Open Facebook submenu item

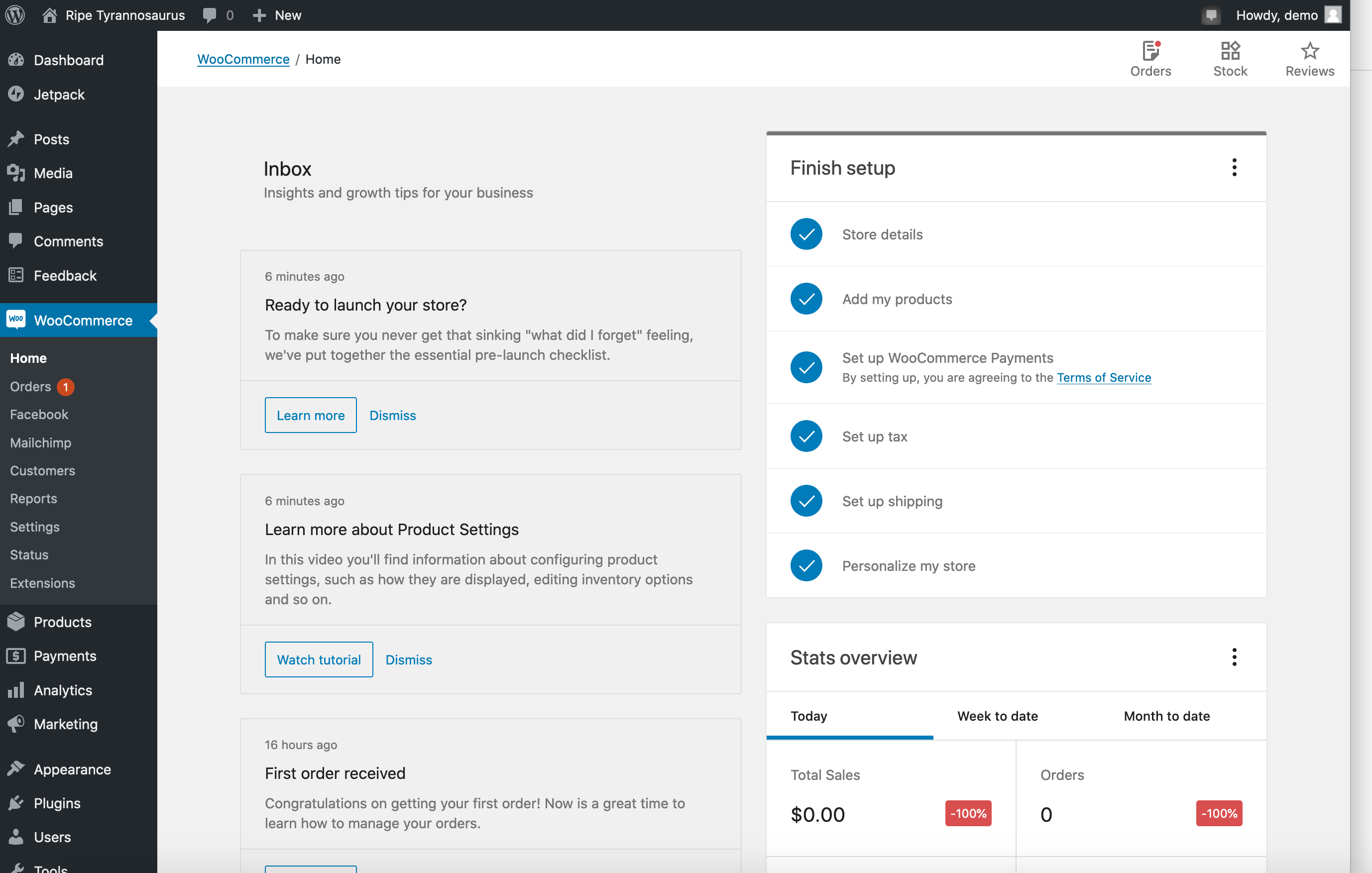point(39,414)
